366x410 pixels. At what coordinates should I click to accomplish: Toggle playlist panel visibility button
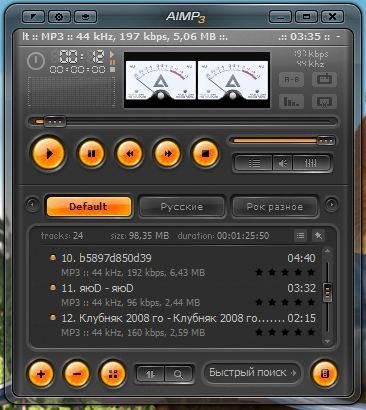tap(254, 163)
